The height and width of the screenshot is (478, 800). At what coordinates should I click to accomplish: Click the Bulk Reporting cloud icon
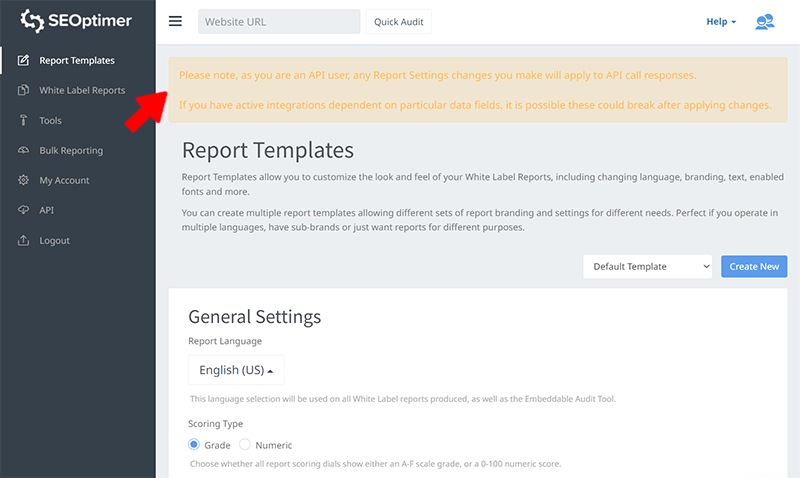coord(23,150)
